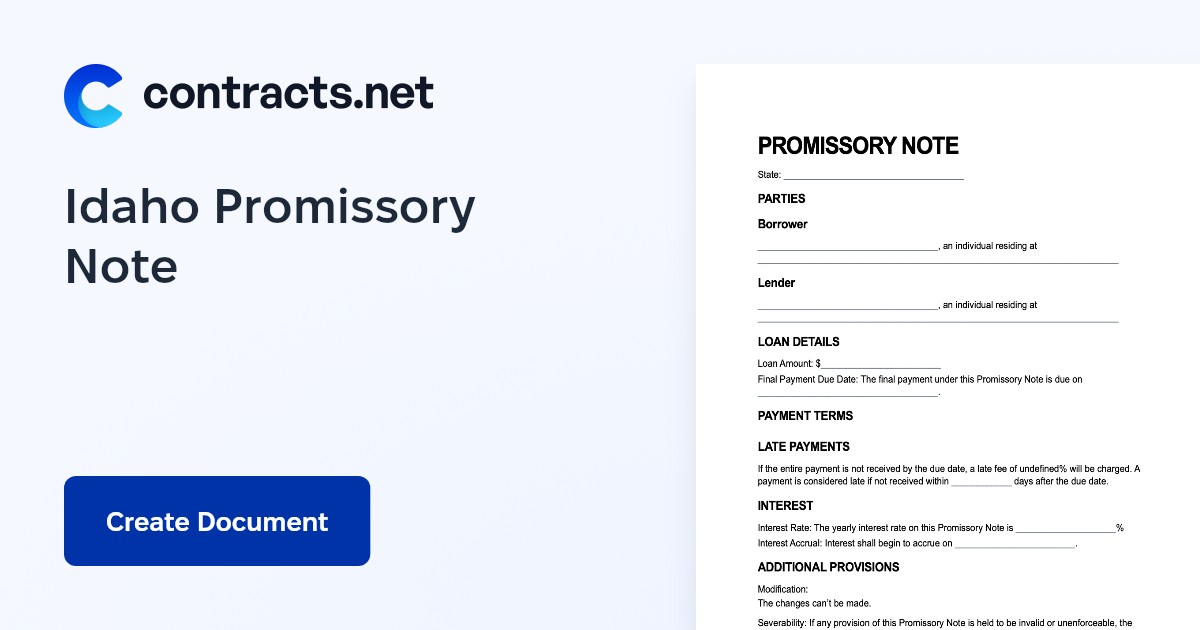This screenshot has width=1200, height=630.
Task: Click the Loan Amount blank field
Action: (x=881, y=366)
